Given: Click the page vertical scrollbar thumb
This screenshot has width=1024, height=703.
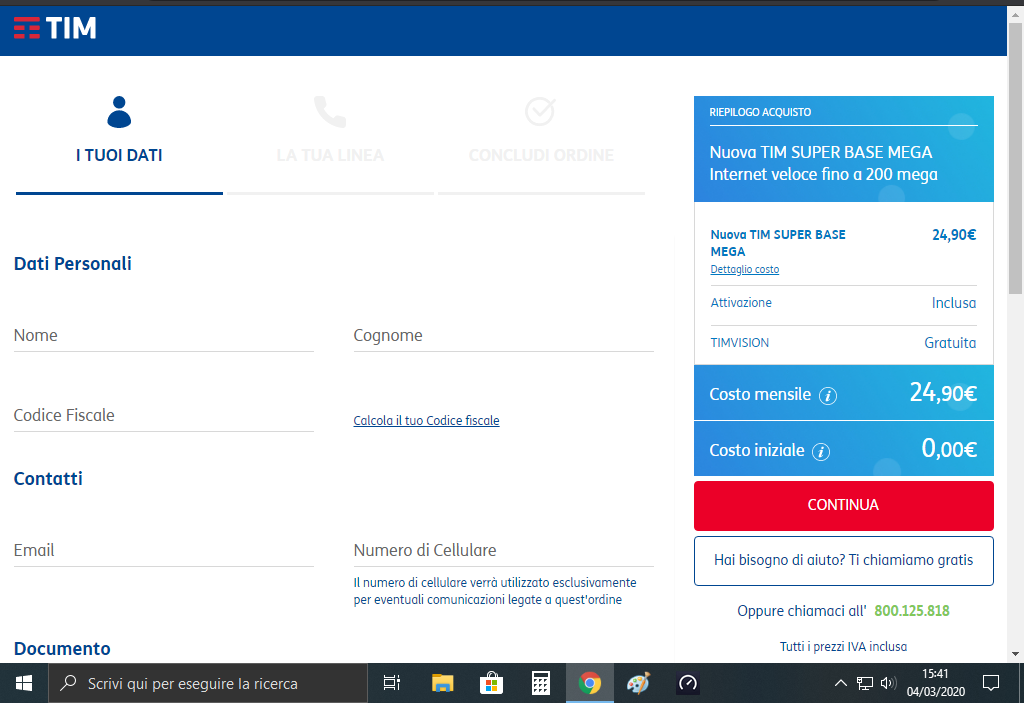Looking at the screenshot, I should tap(1016, 158).
